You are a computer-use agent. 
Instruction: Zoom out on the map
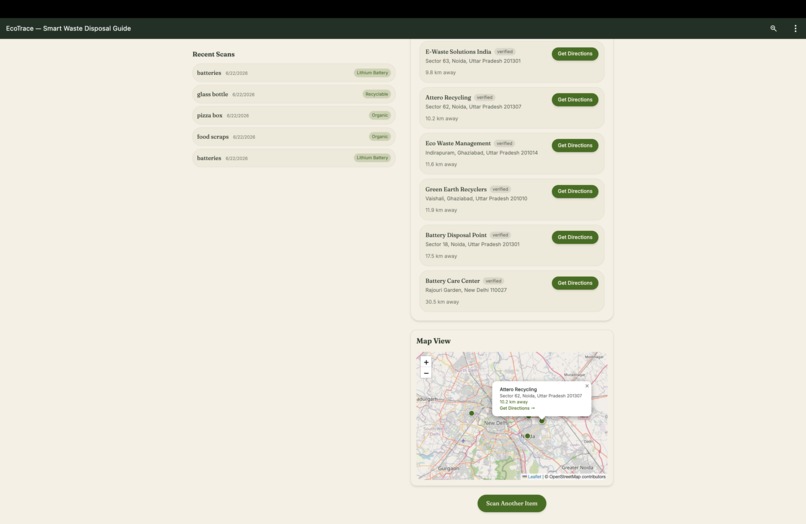tap(426, 373)
